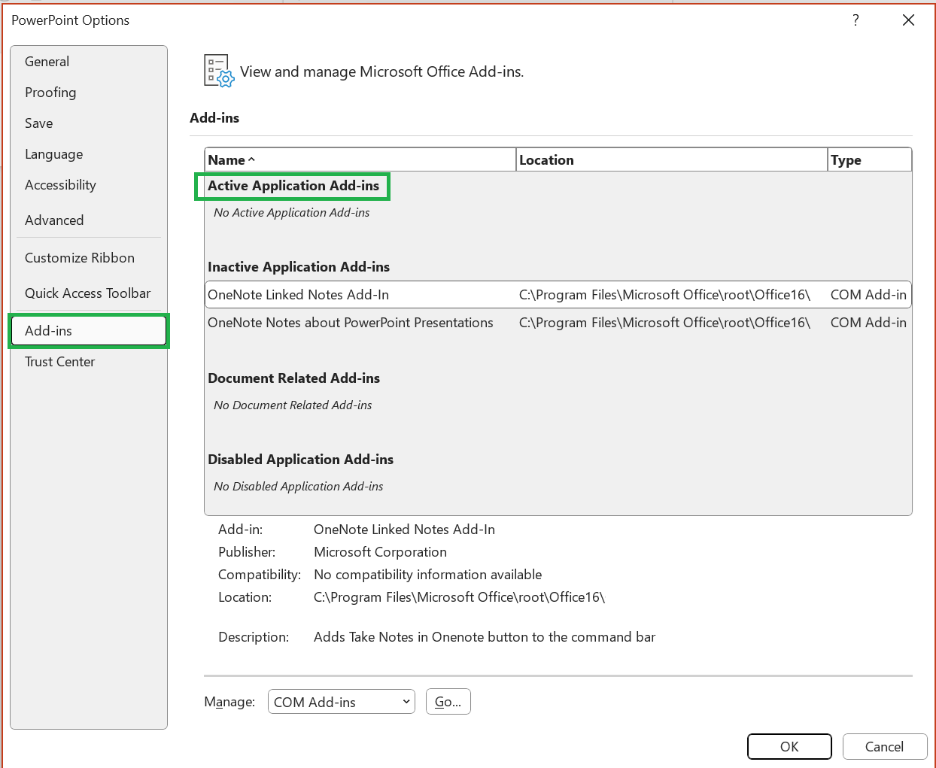
Task: Select Quick Access Toolbar category
Action: 88,293
